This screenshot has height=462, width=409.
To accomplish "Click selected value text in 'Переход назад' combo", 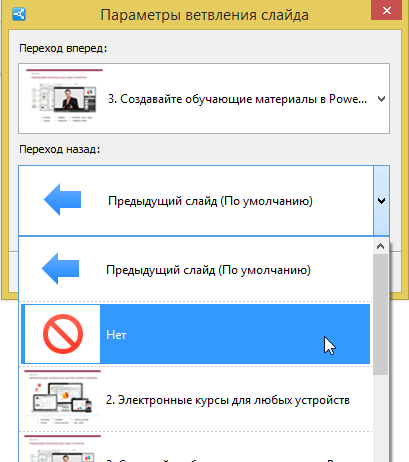I will pyautogui.click(x=210, y=201).
